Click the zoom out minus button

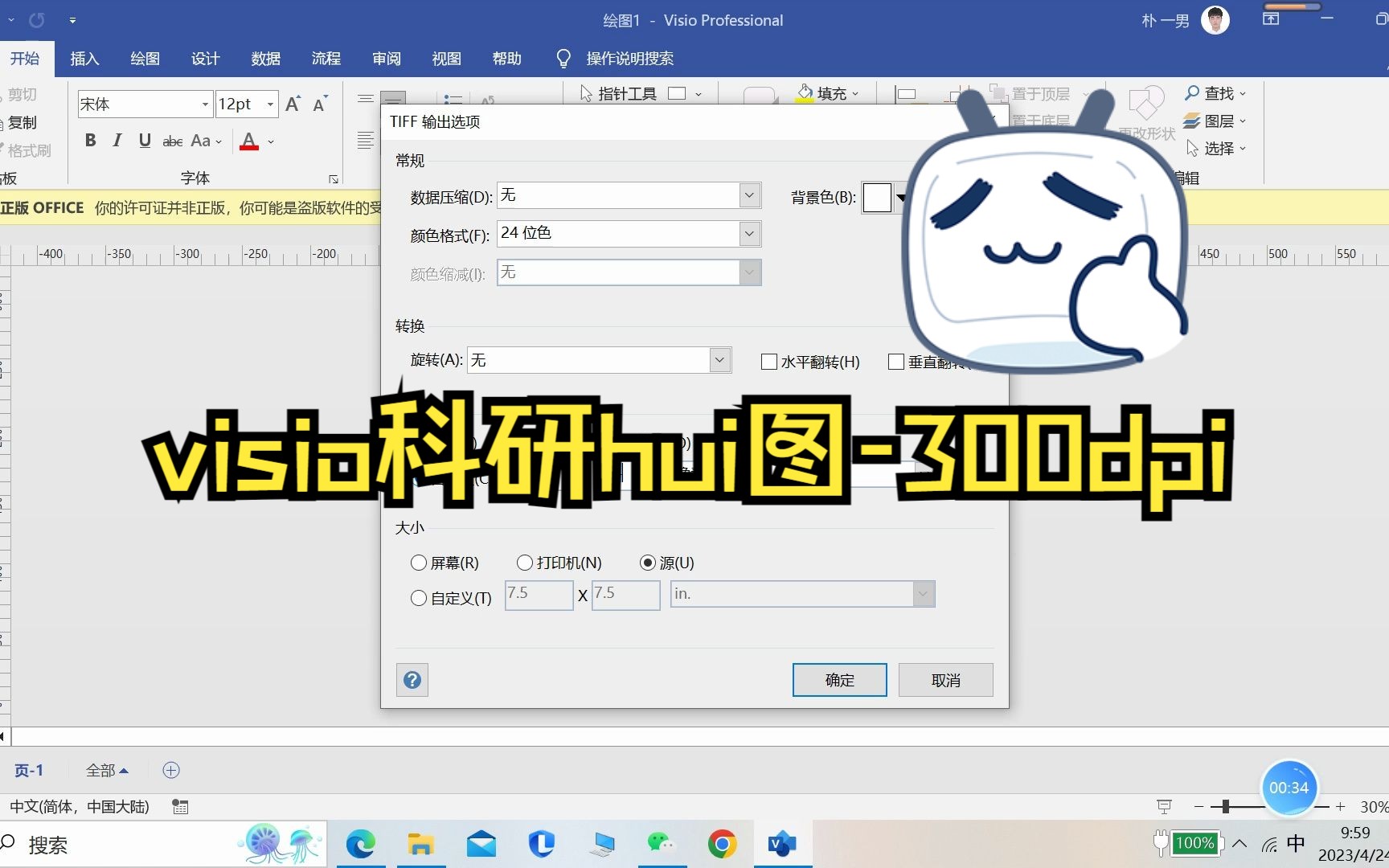[1198, 806]
